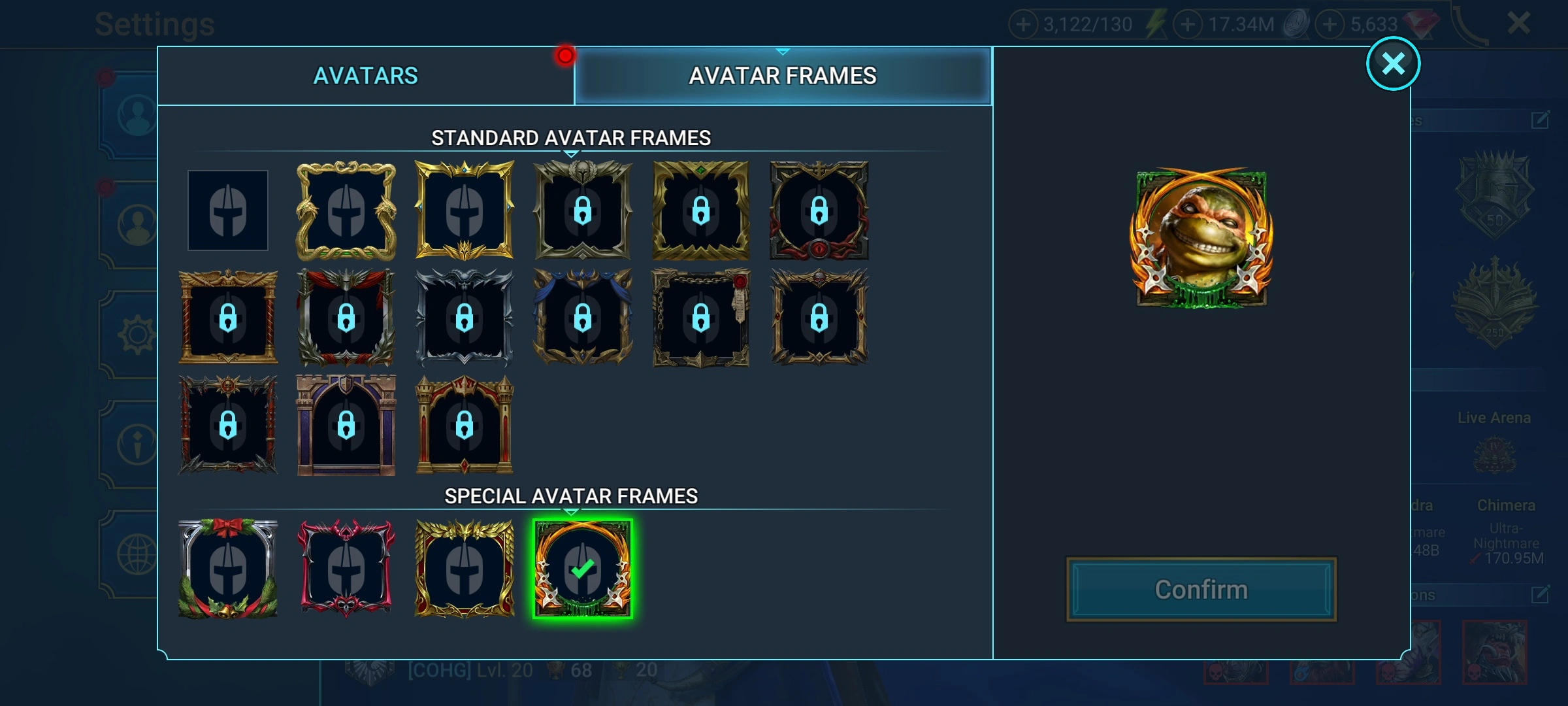This screenshot has width=1568, height=706.
Task: Select the Christmas wreath avatar frame
Action: [228, 569]
